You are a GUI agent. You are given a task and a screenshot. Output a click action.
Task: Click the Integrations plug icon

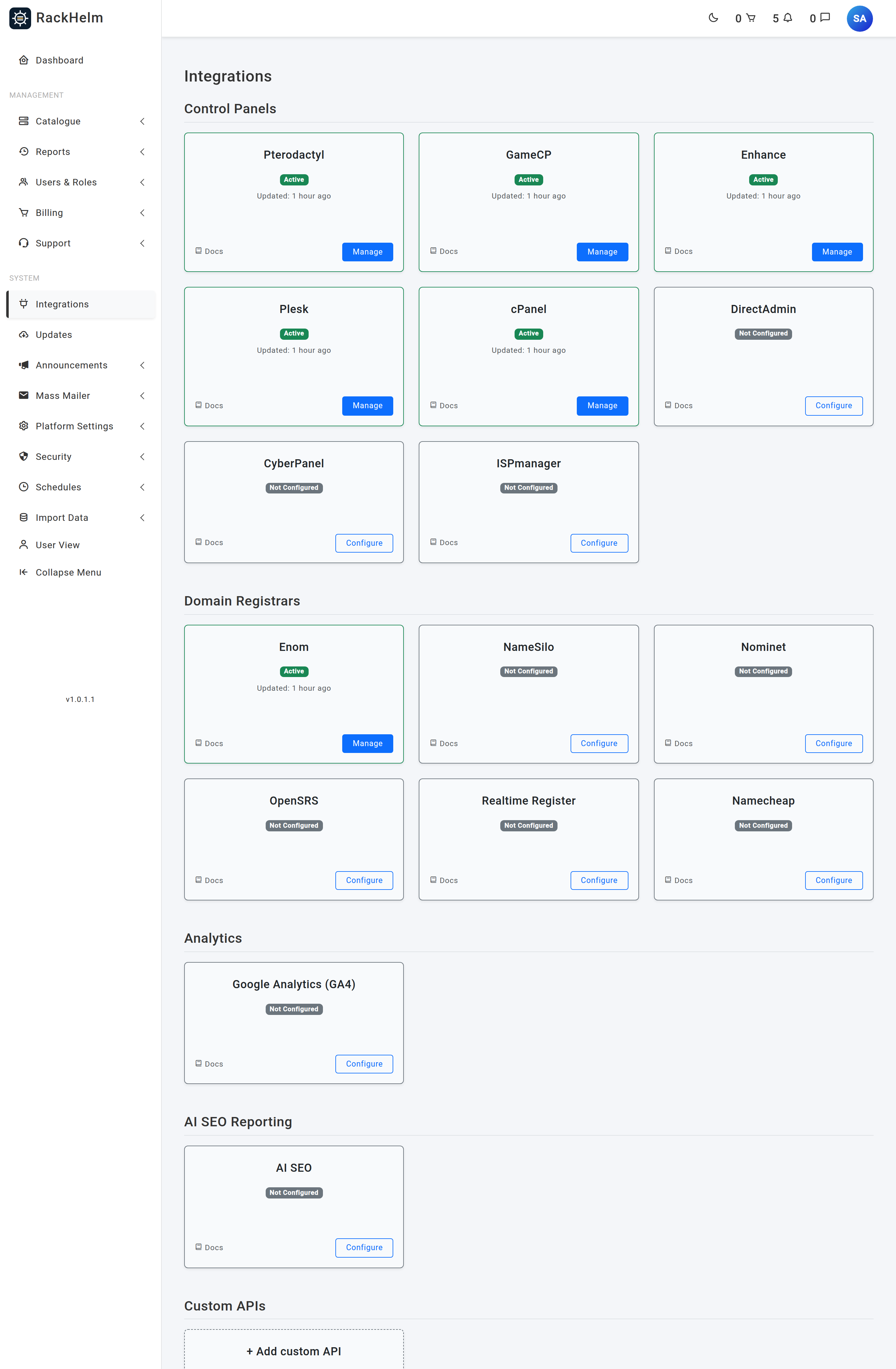(x=24, y=304)
